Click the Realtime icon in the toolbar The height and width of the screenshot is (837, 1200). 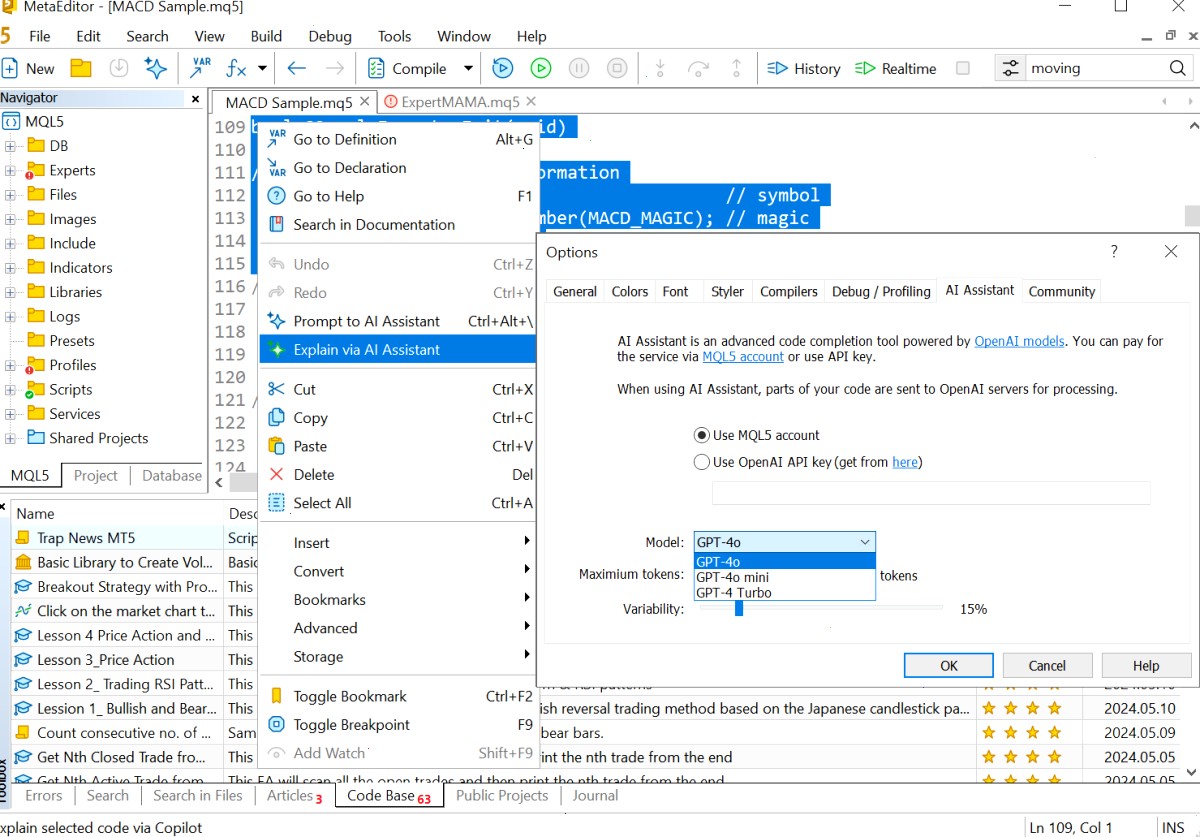coord(865,68)
